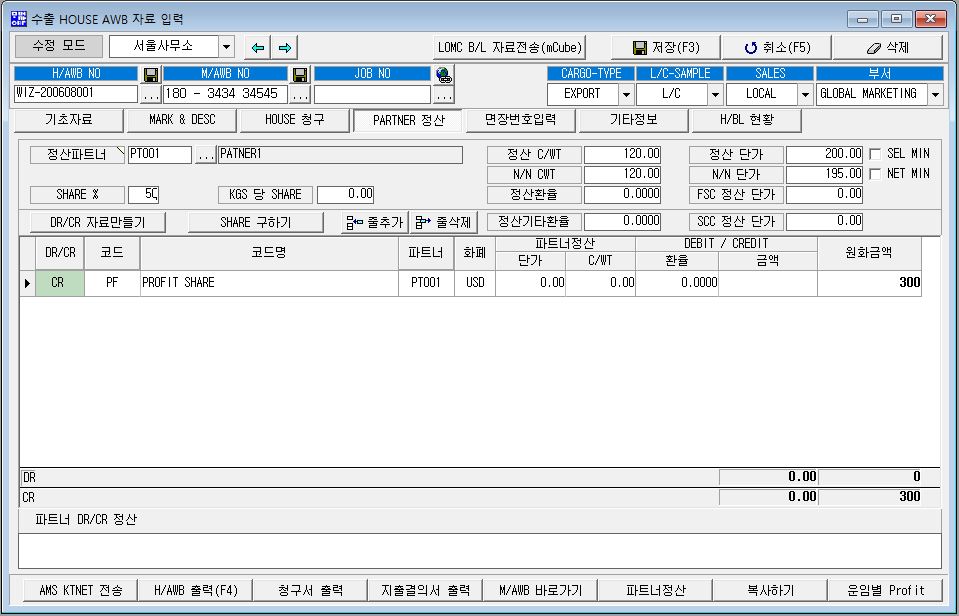Click globe link icon beside JOB NO
959x616 pixels.
[444, 75]
